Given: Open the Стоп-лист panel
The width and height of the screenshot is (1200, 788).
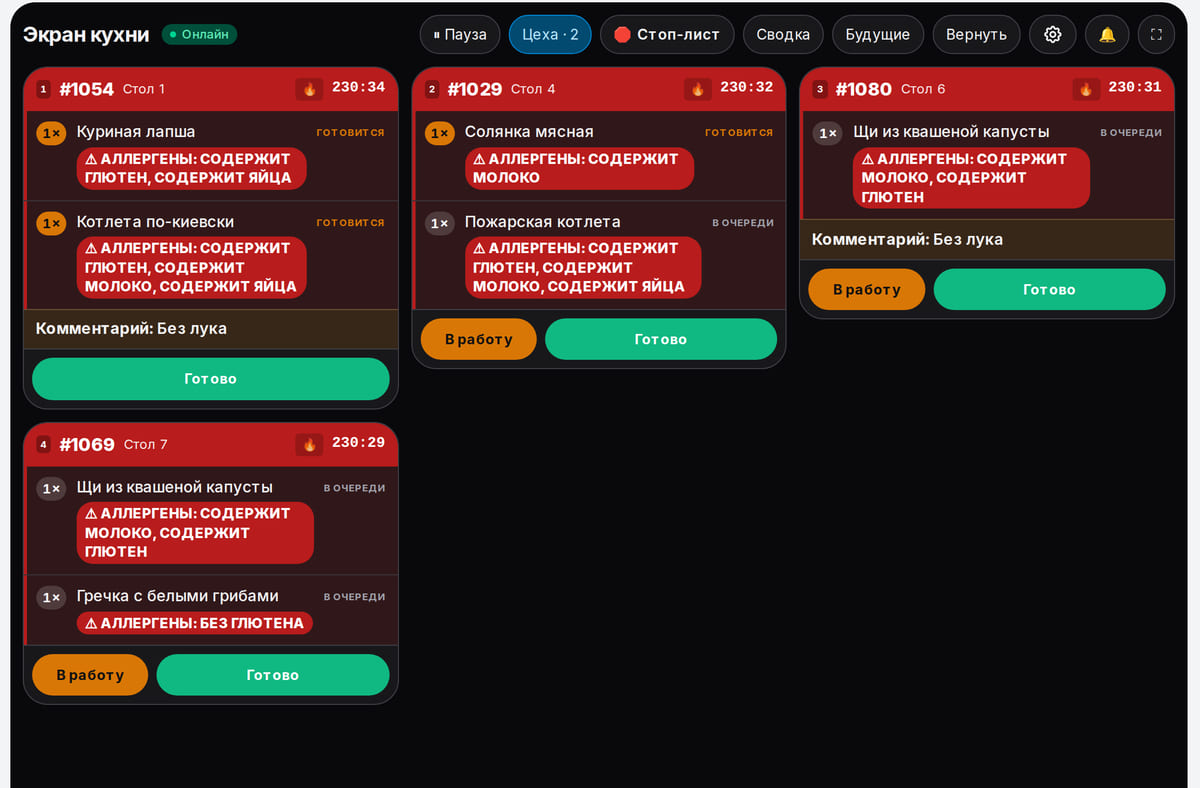Looking at the screenshot, I should (667, 34).
